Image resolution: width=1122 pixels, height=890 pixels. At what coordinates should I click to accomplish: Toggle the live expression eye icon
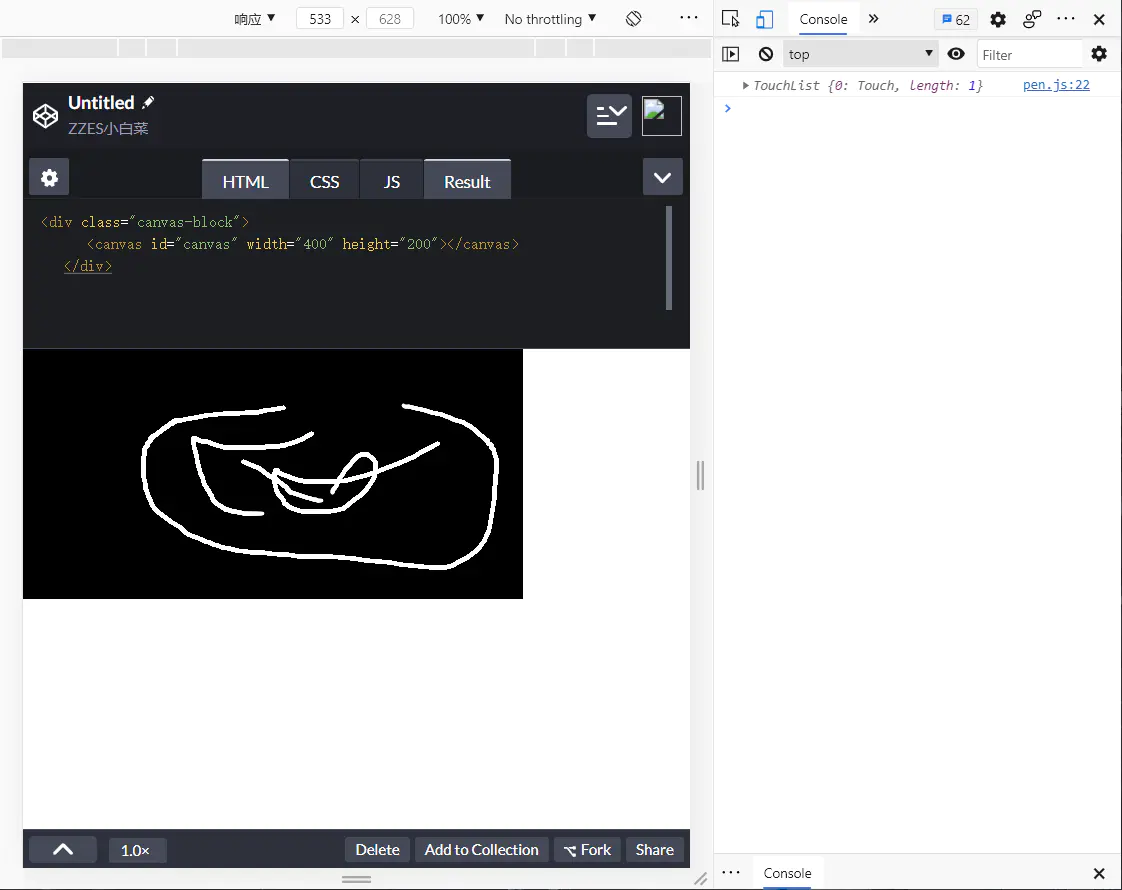coord(956,54)
